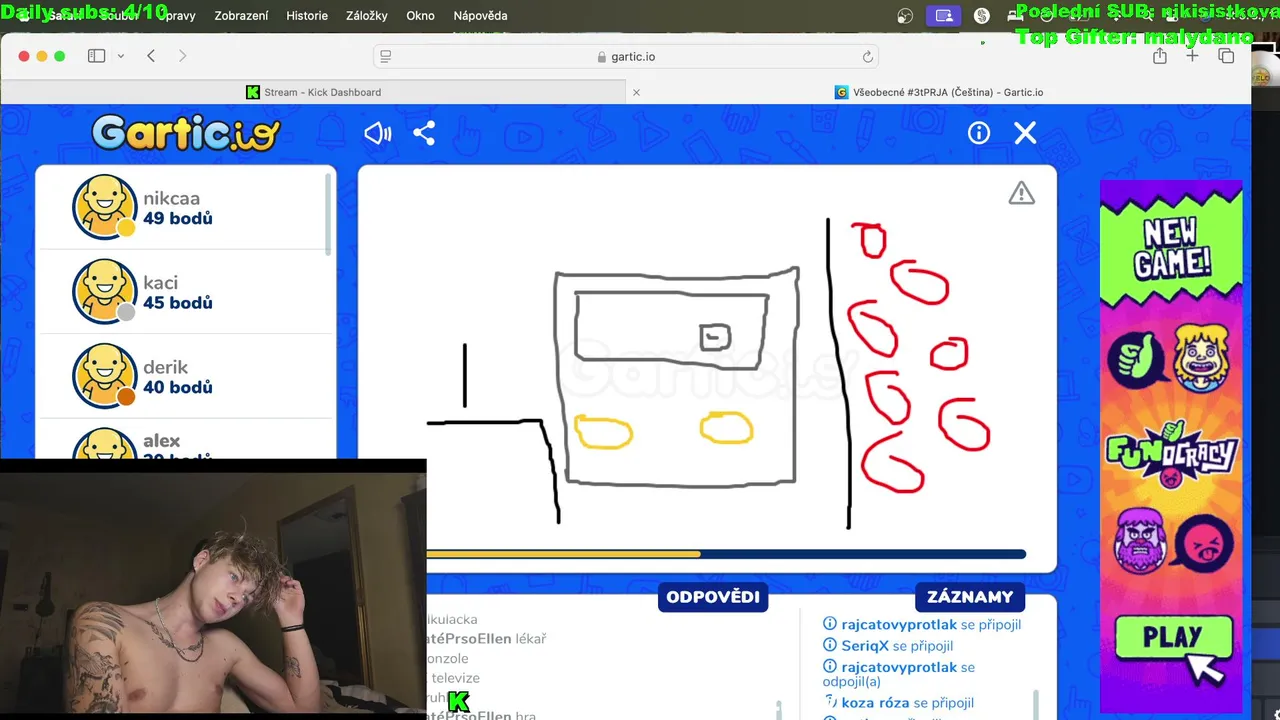Open the Funocracy ad logo
1280x720 pixels.
[1171, 455]
